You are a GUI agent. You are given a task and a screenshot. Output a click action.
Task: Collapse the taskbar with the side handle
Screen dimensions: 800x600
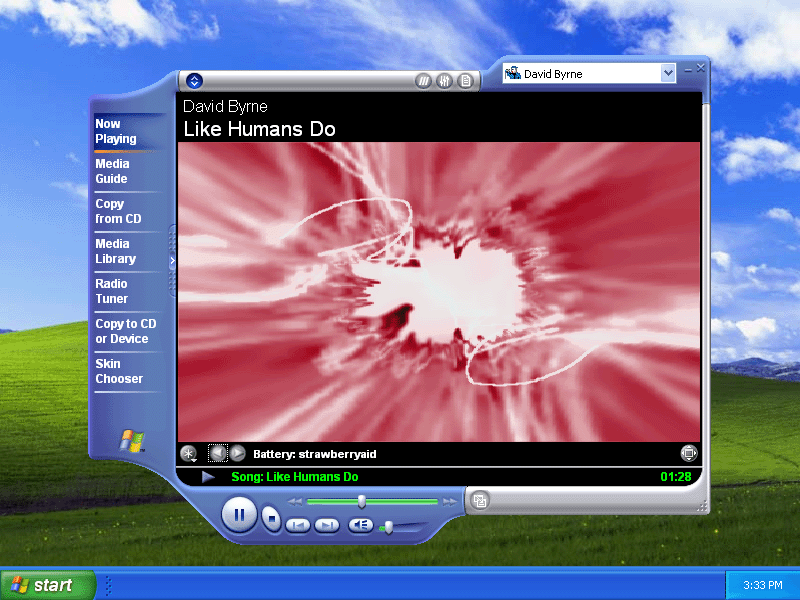pos(171,260)
